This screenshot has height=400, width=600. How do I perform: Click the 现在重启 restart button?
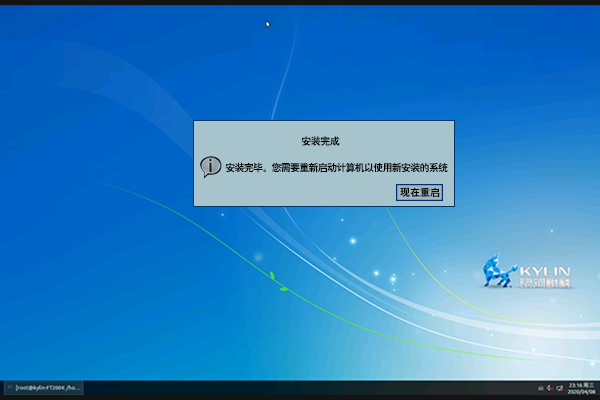pyautogui.click(x=420, y=192)
